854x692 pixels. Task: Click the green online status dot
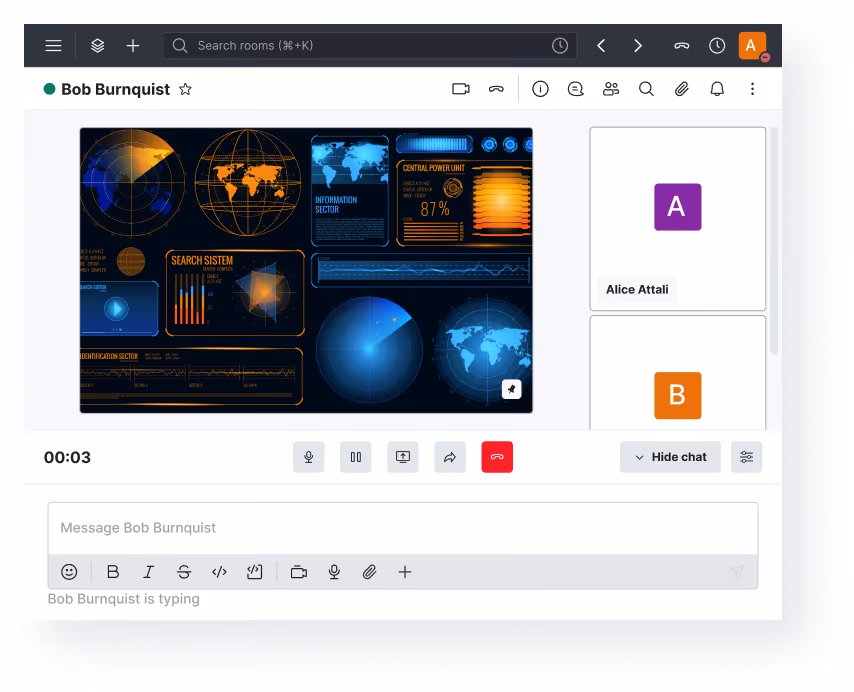point(50,89)
